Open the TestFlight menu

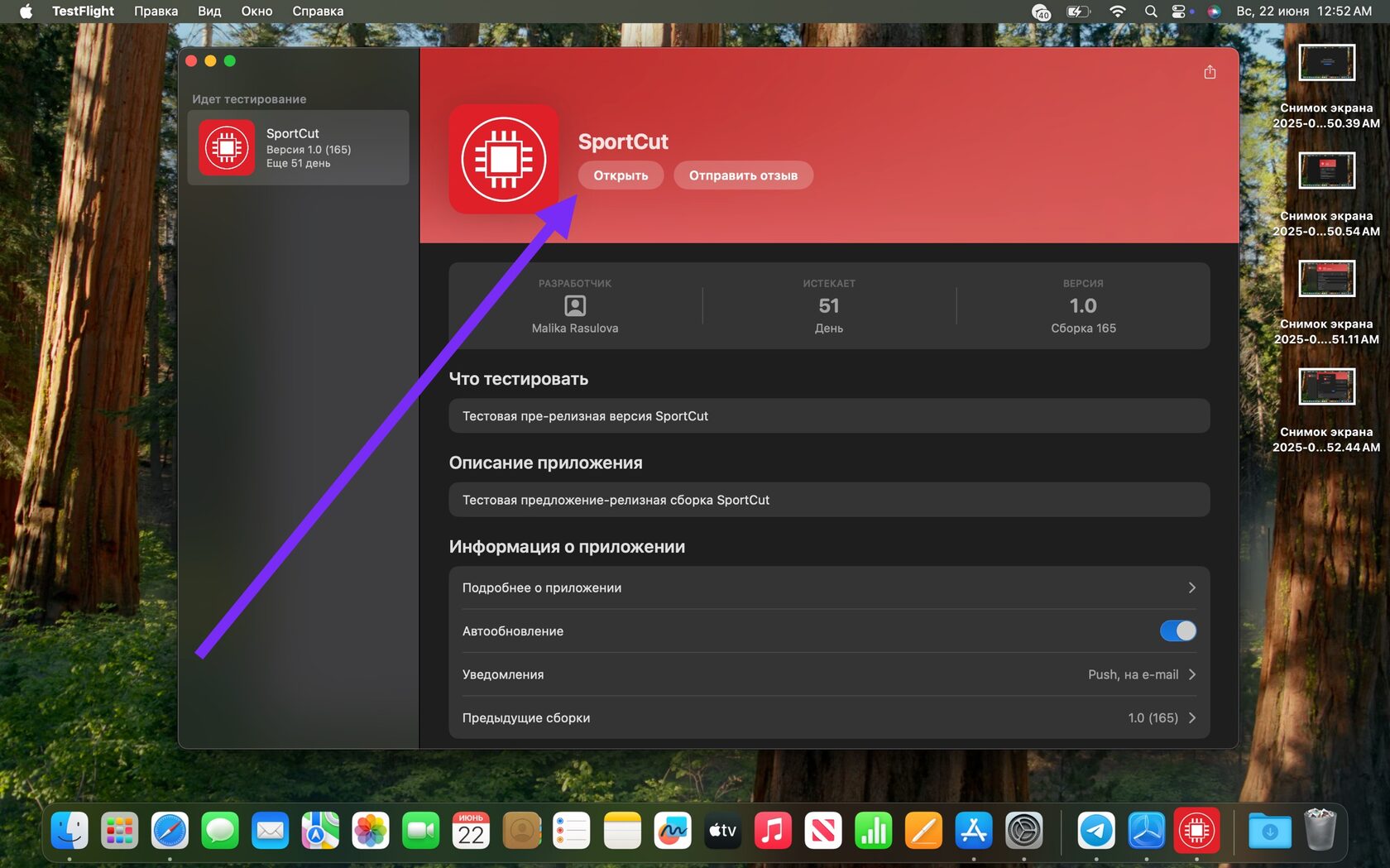click(x=83, y=12)
